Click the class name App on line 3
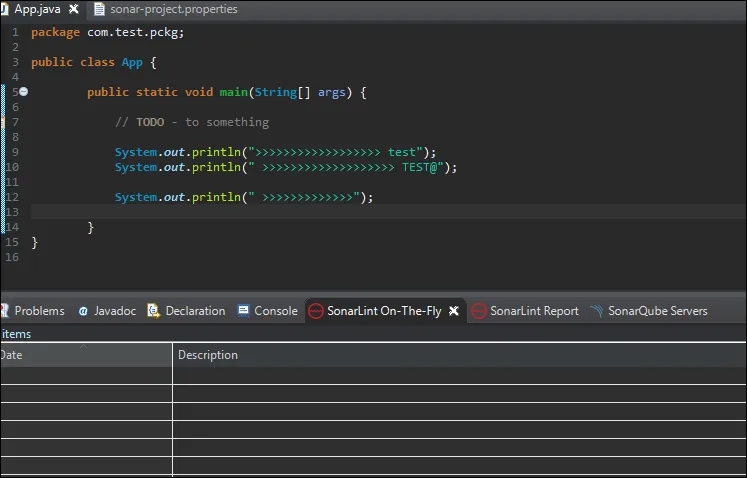747x478 pixels. [132, 62]
